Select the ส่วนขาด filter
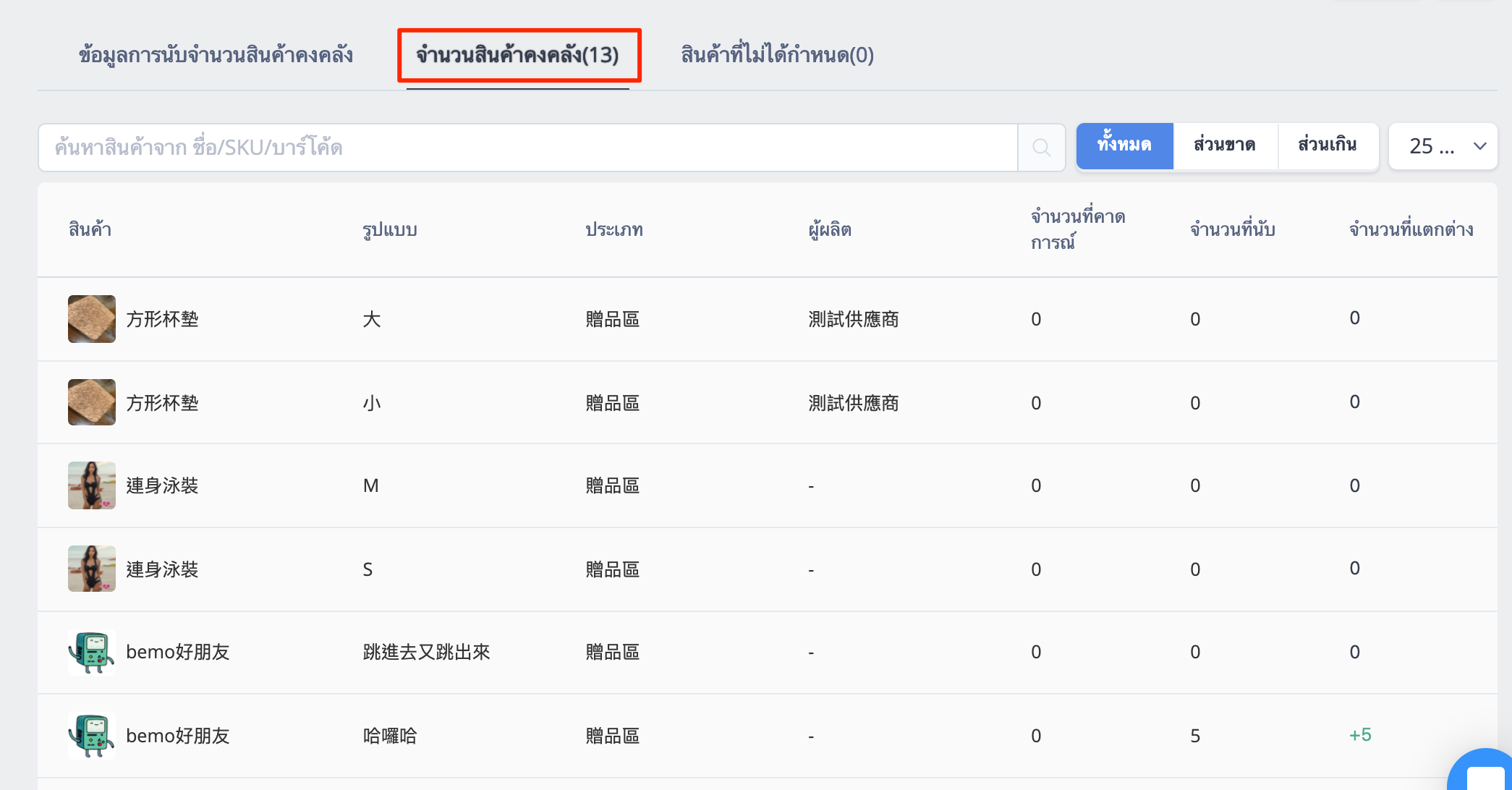 pyautogui.click(x=1225, y=146)
